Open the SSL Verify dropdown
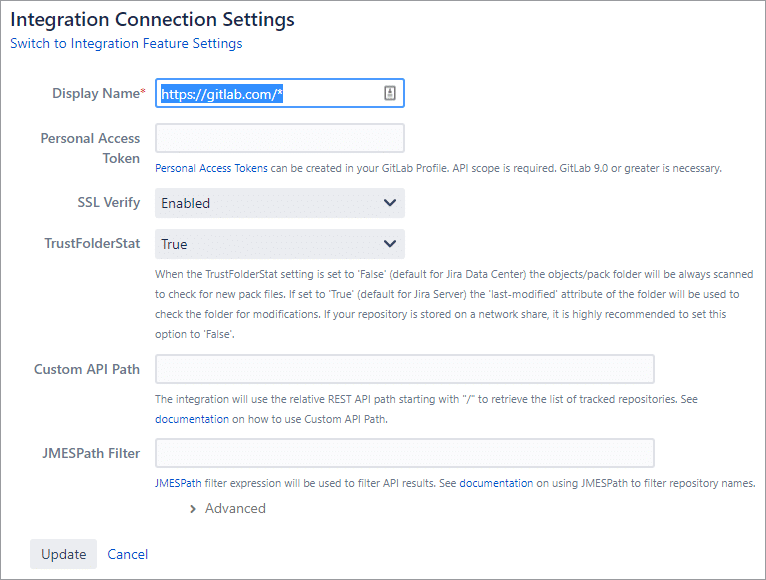766x580 pixels. 280,203
